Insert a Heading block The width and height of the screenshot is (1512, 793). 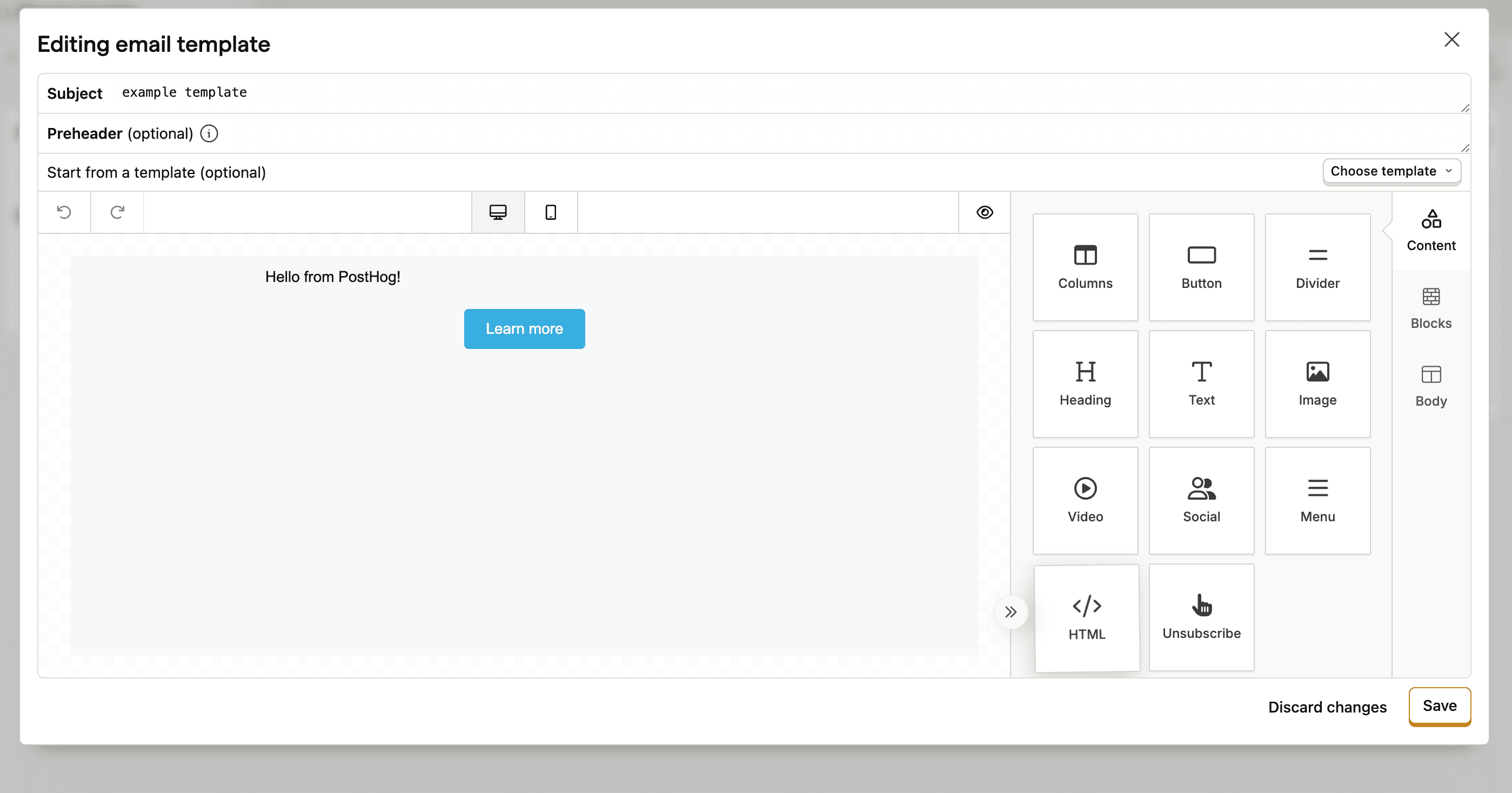coord(1085,383)
